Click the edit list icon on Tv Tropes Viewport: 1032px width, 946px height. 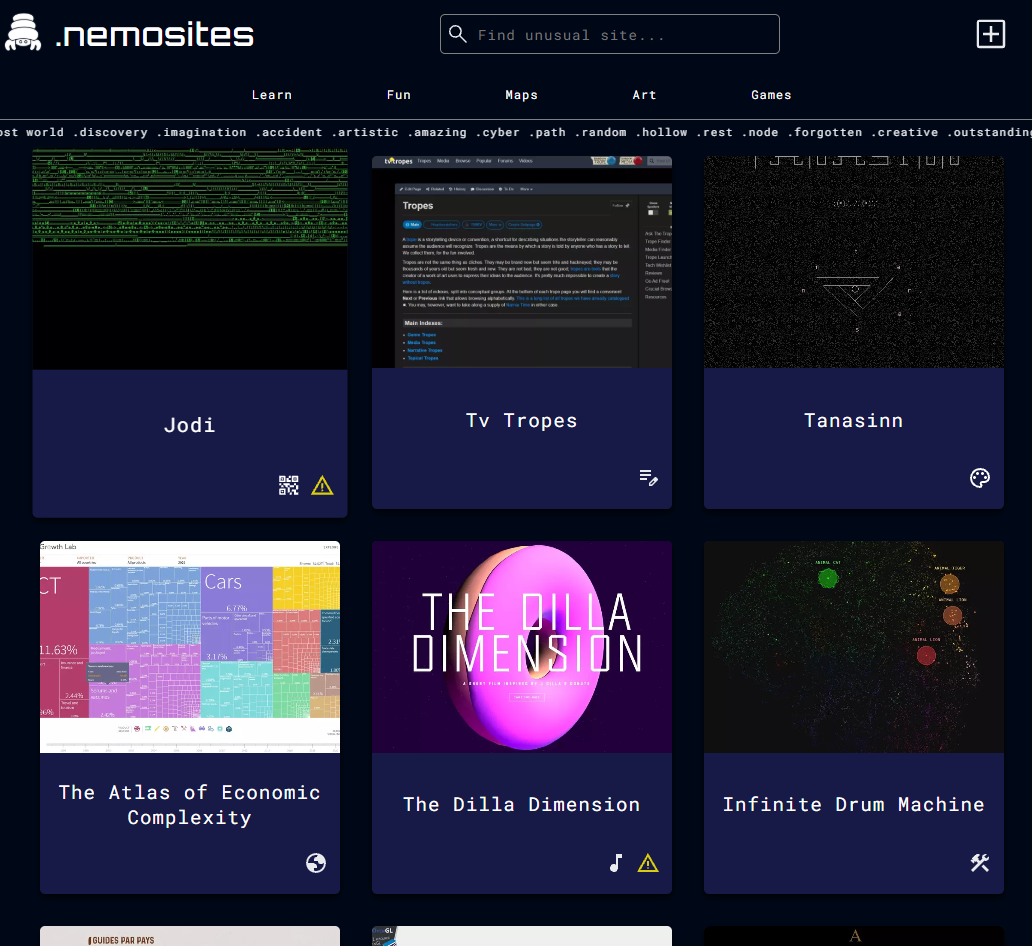(x=649, y=478)
